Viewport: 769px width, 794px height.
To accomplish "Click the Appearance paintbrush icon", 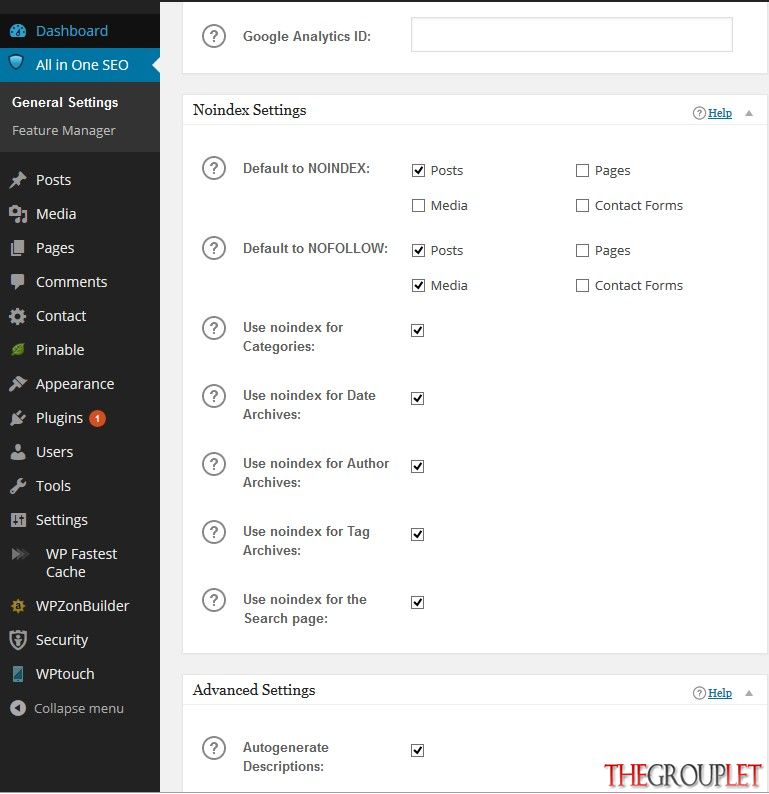I will [x=18, y=384].
